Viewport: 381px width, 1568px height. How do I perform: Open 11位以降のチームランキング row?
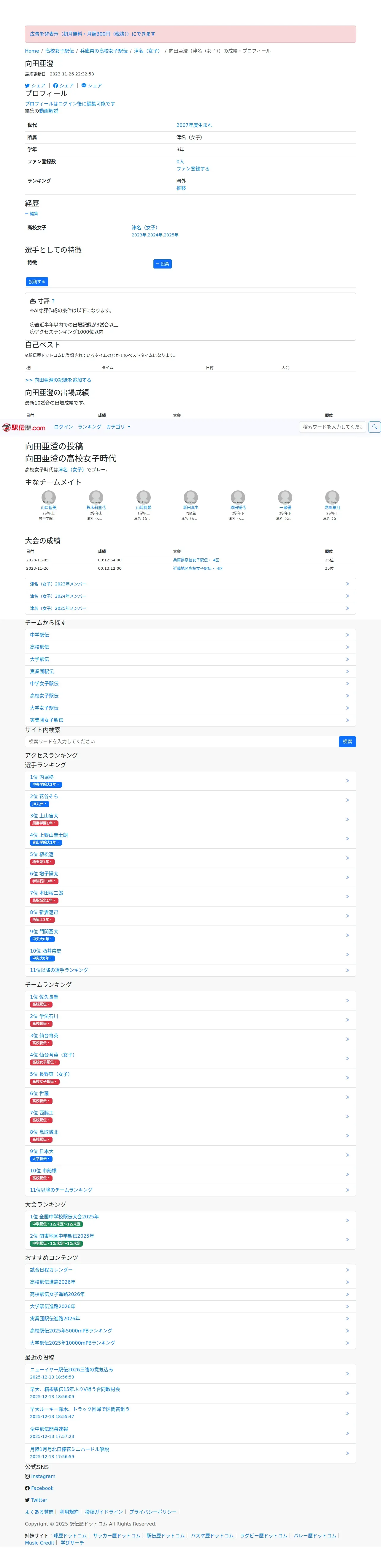tap(190, 1190)
